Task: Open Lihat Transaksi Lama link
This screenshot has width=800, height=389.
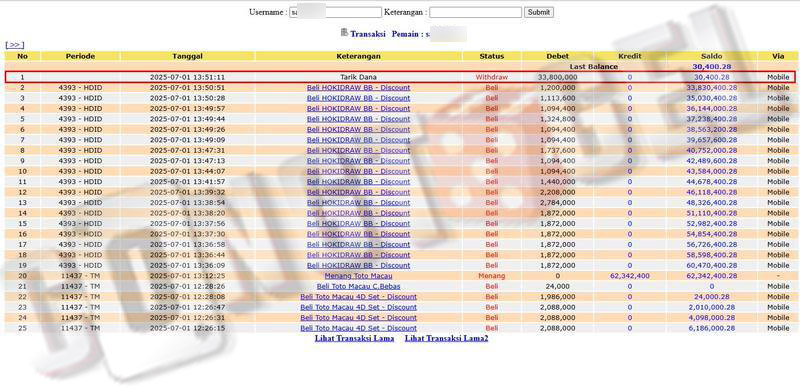Action: pos(354,338)
